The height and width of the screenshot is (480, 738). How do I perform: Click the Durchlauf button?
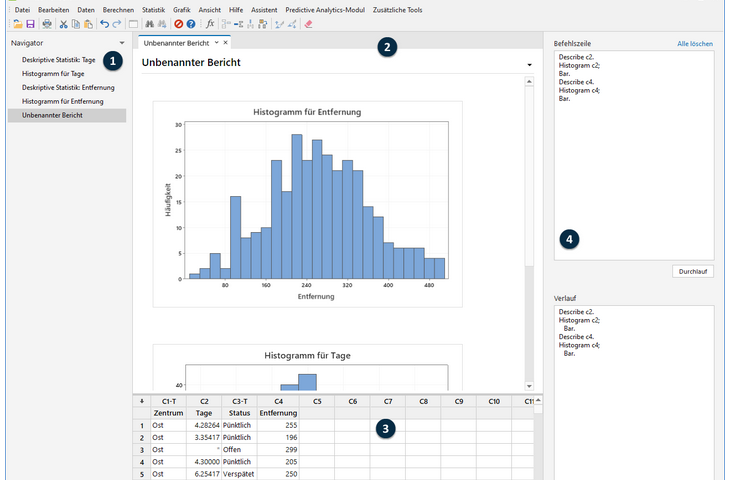point(691,271)
